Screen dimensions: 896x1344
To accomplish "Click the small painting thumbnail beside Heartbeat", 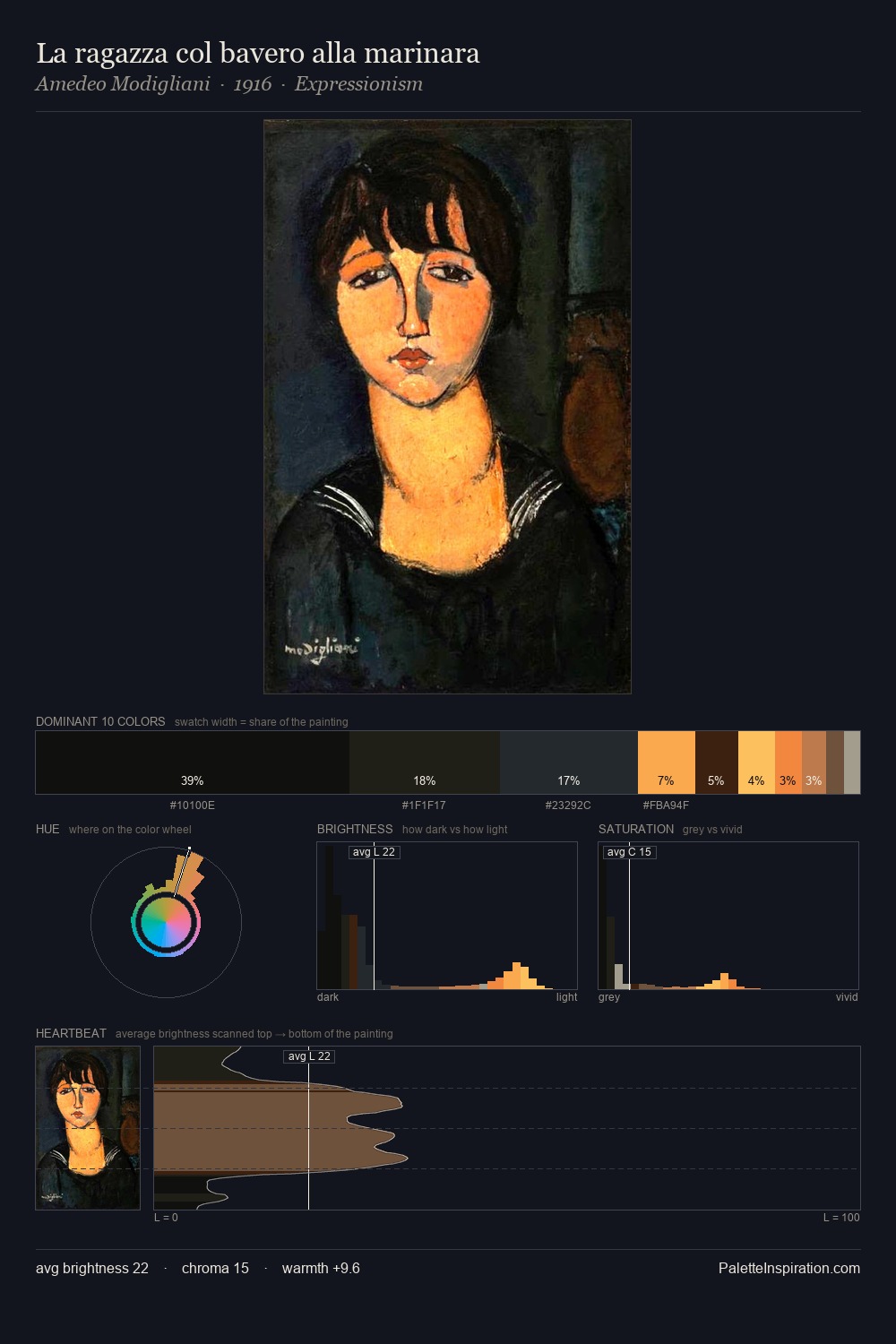I will [88, 1128].
